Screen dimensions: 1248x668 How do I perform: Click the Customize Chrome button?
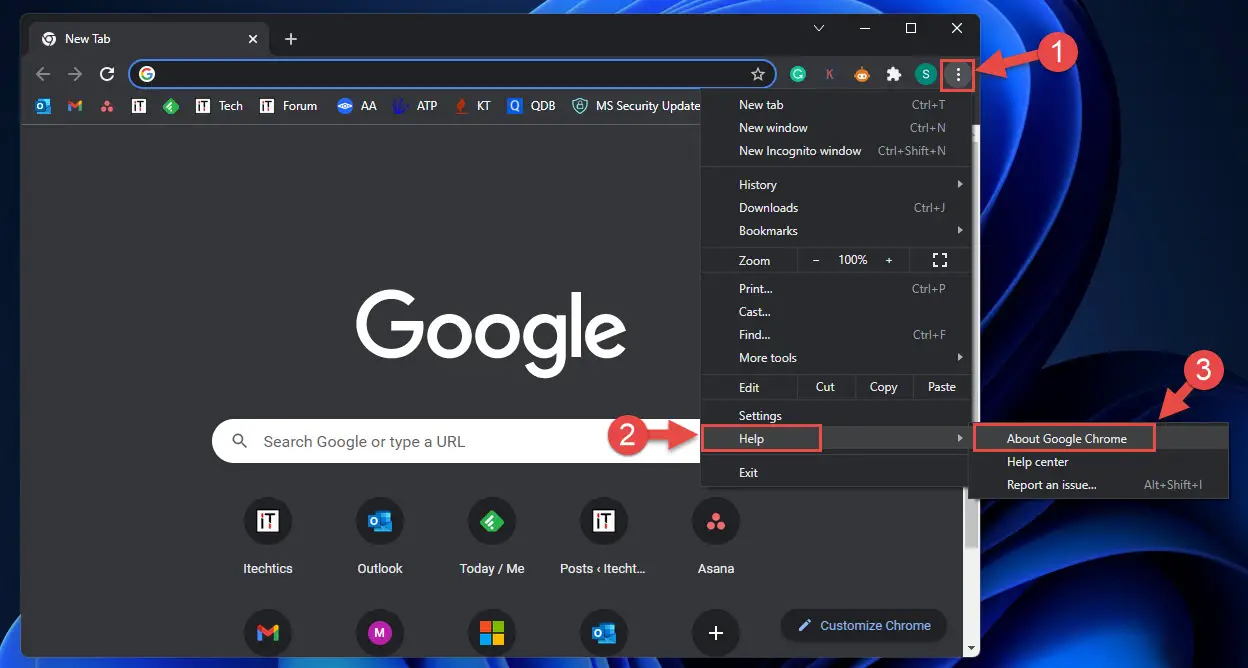click(864, 626)
